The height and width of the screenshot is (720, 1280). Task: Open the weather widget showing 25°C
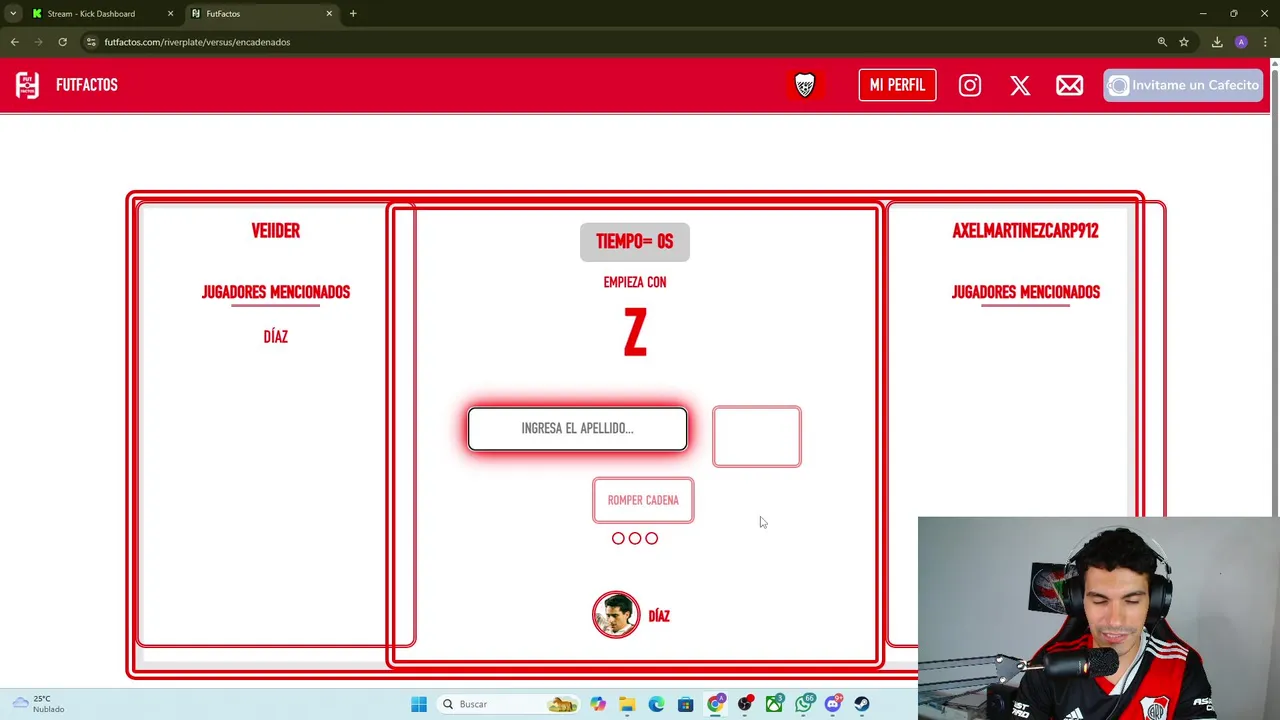[38, 704]
